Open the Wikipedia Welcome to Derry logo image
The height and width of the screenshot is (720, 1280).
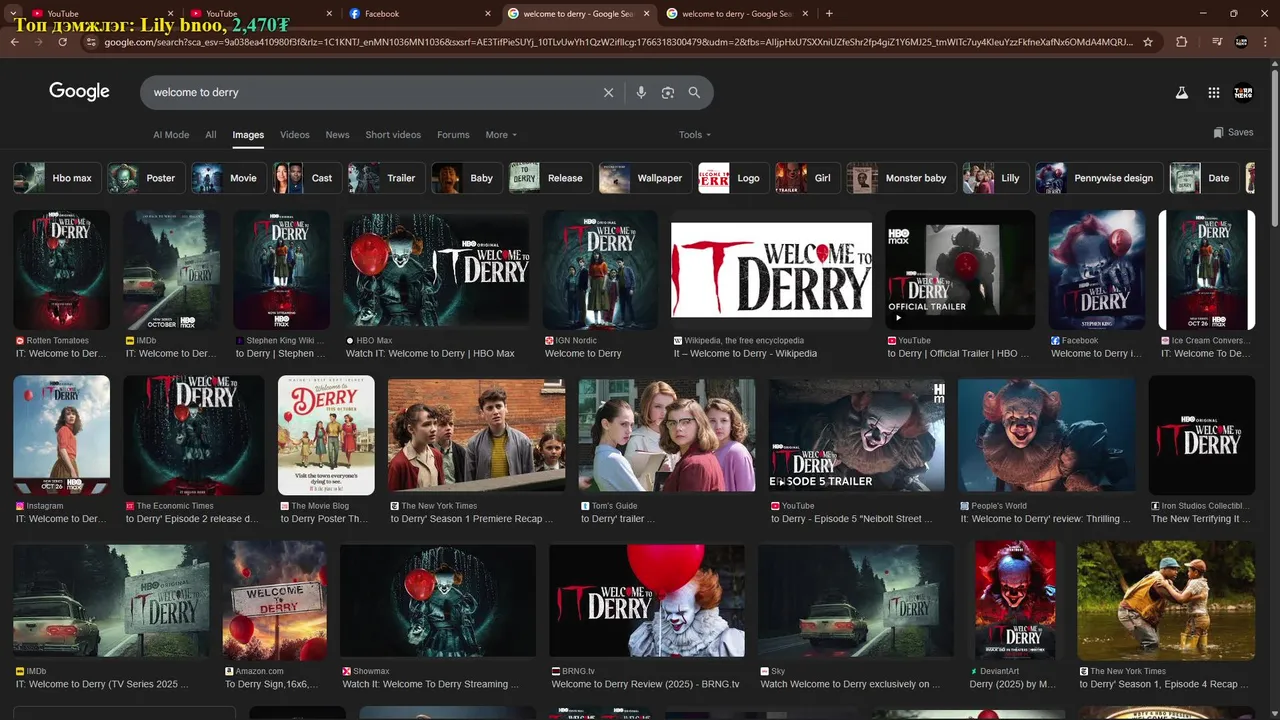click(771, 270)
